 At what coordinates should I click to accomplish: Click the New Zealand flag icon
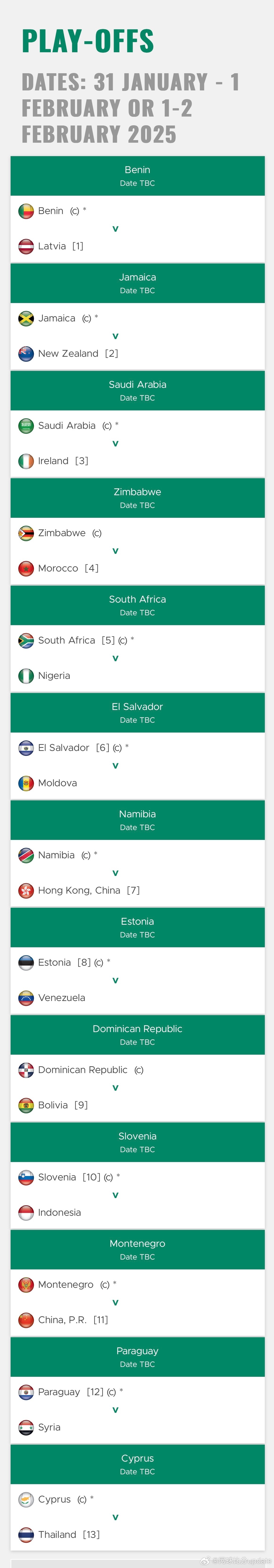pyautogui.click(x=26, y=354)
